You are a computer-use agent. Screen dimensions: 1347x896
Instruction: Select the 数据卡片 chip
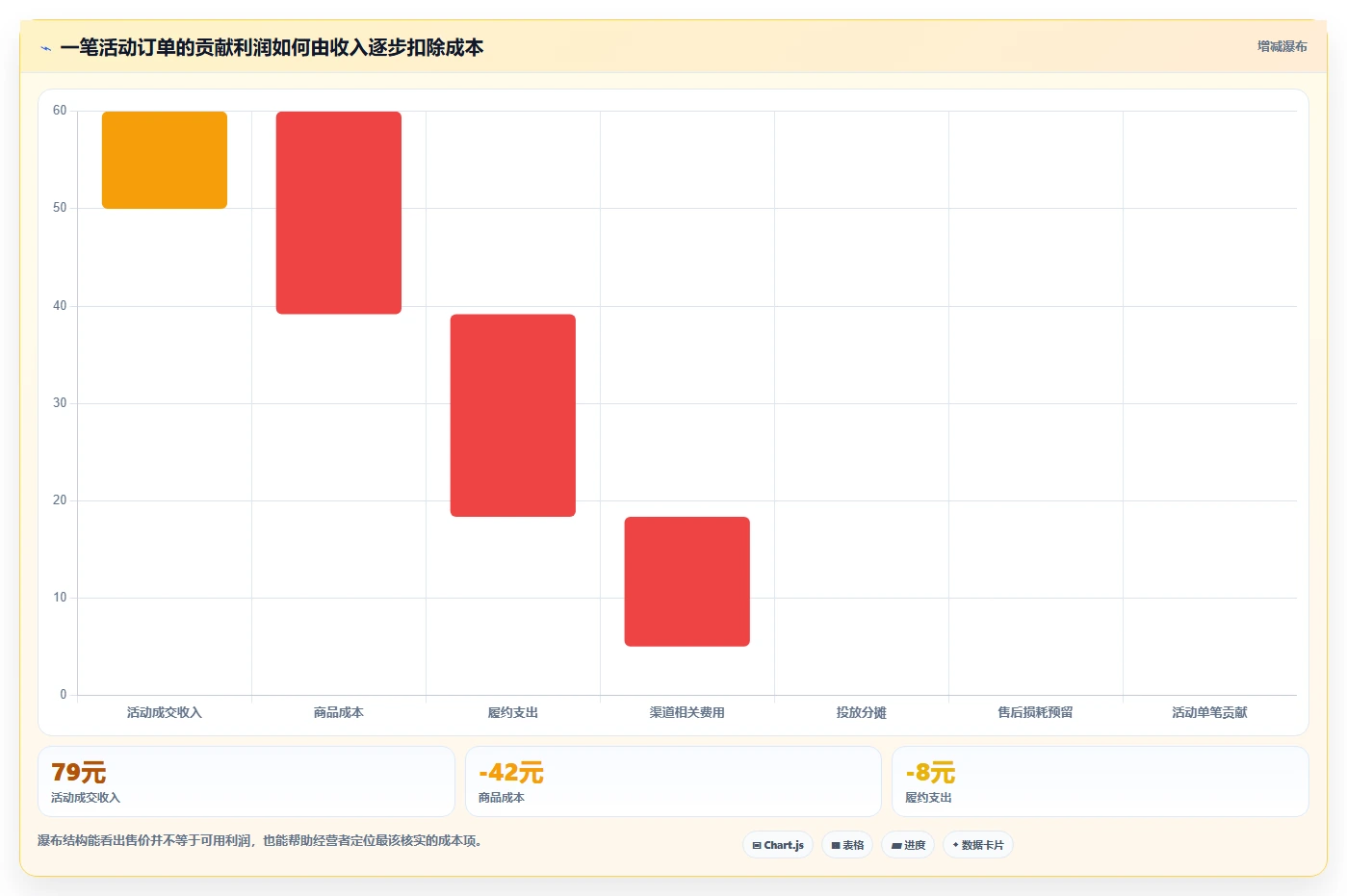(978, 845)
